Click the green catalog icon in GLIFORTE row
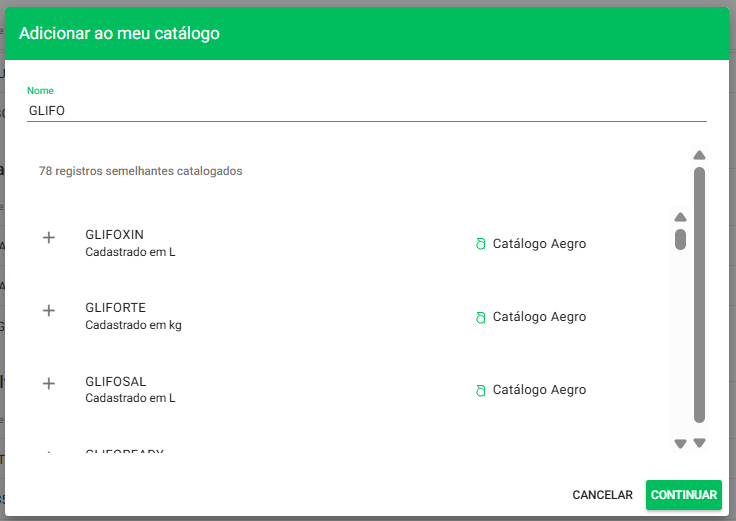 point(480,317)
